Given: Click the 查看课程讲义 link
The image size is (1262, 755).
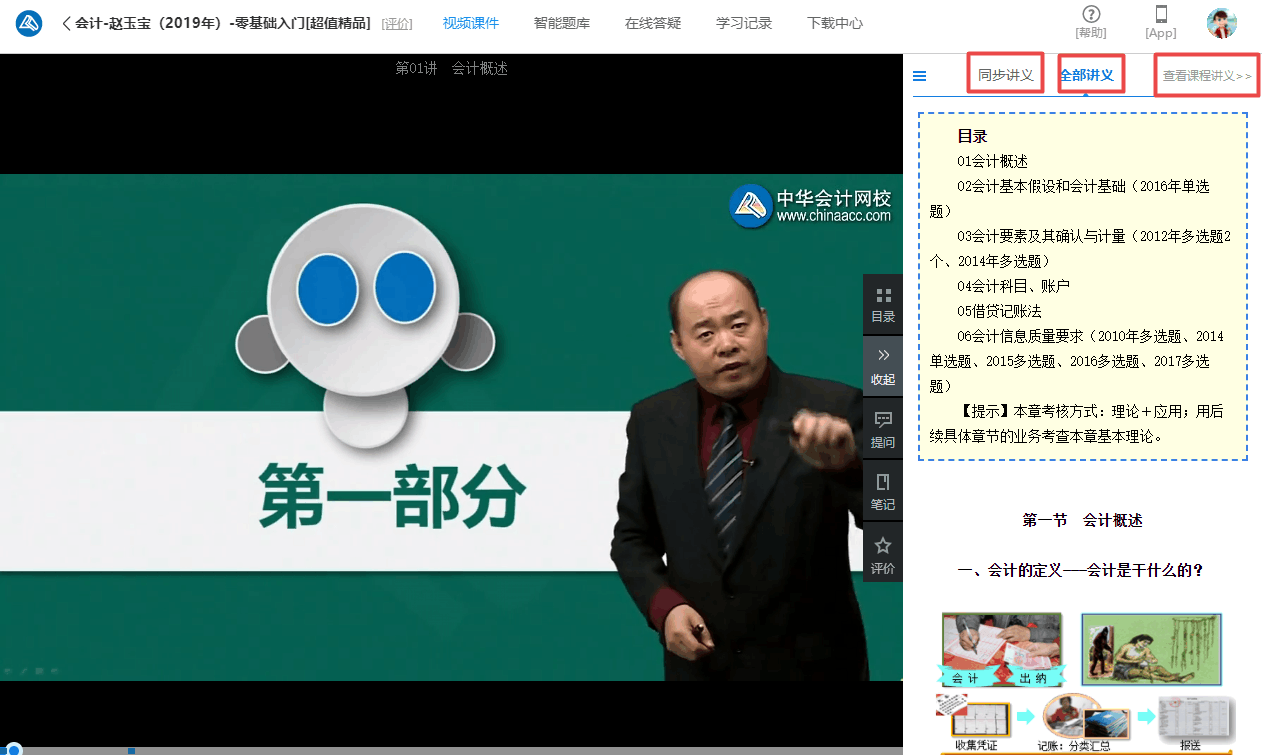Looking at the screenshot, I should 1206,76.
